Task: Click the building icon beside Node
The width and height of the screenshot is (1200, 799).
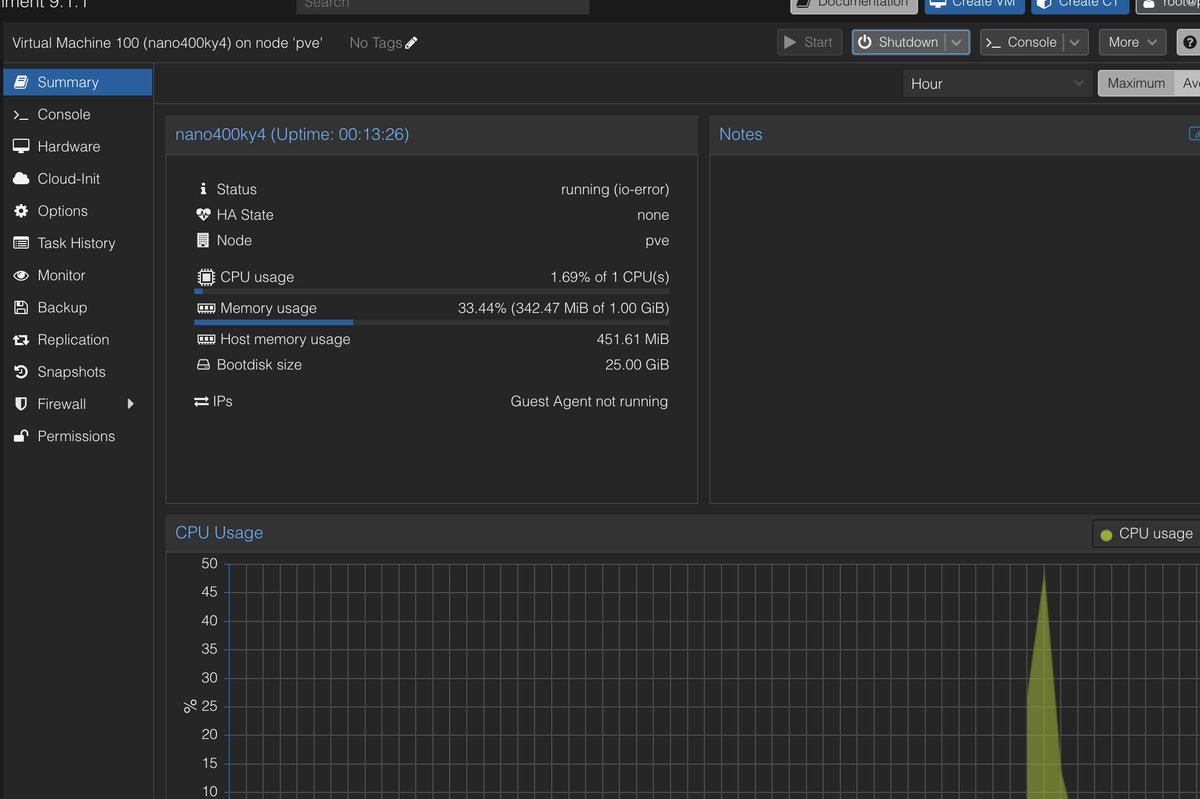Action: [203, 240]
